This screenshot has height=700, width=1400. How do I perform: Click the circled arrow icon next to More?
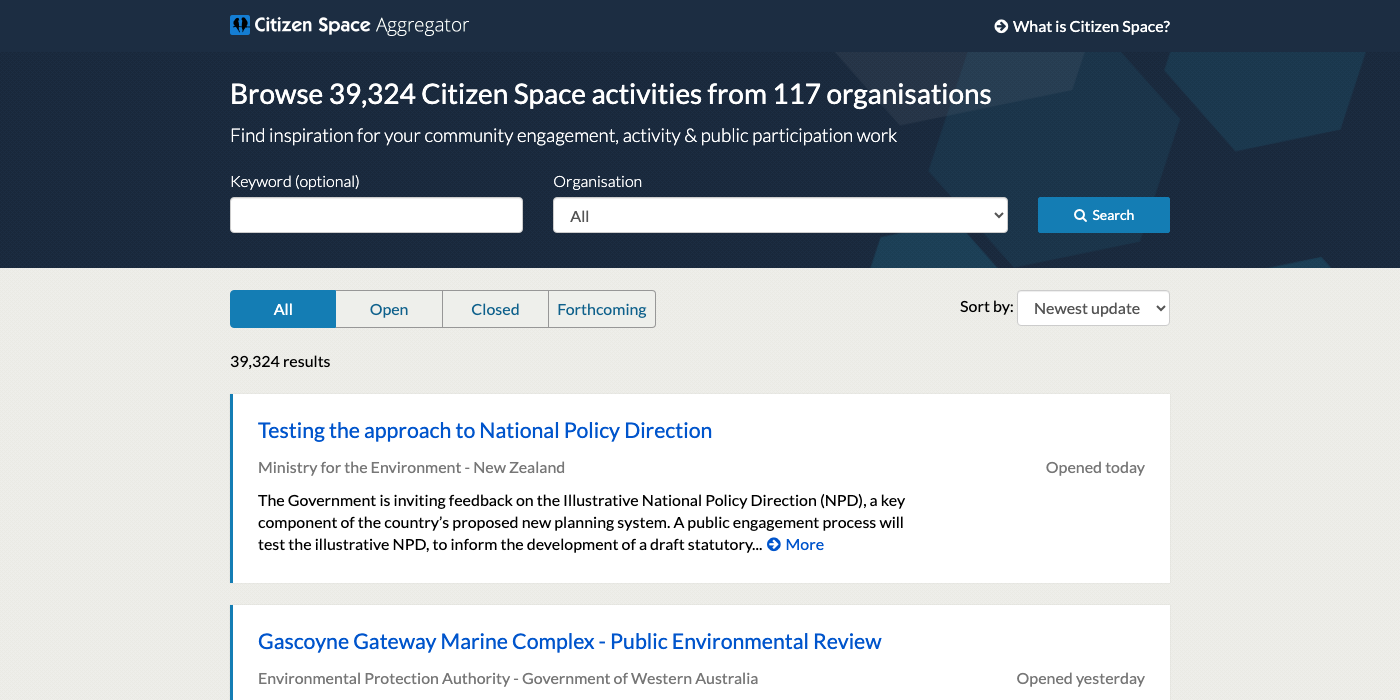pos(774,545)
